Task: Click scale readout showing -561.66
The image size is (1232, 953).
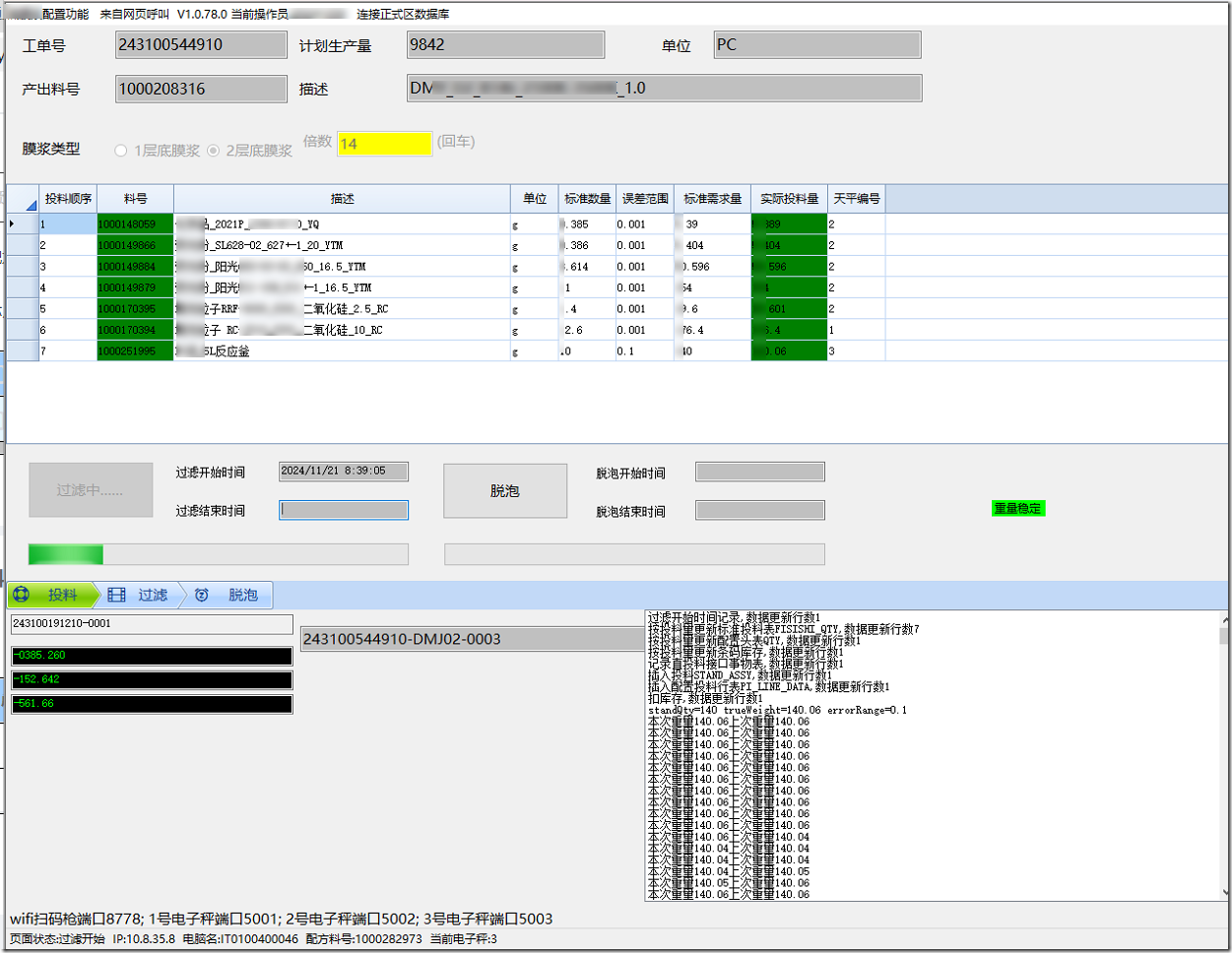Action: tap(152, 704)
